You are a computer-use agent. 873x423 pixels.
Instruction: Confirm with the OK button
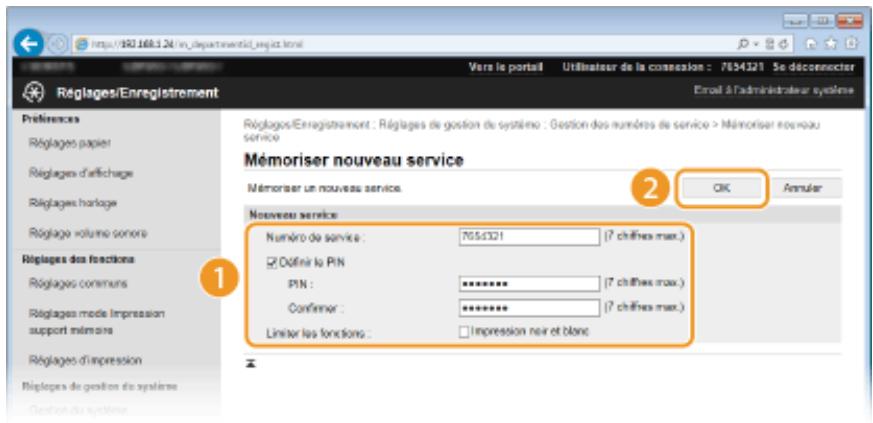(x=722, y=188)
